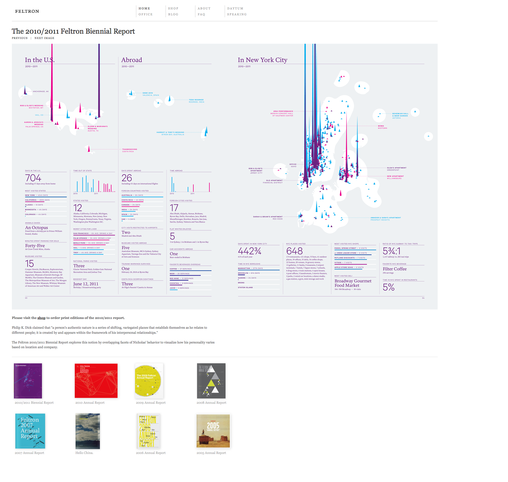The image size is (508, 482).
Task: Go to the Next Image link
Action: pos(44,38)
